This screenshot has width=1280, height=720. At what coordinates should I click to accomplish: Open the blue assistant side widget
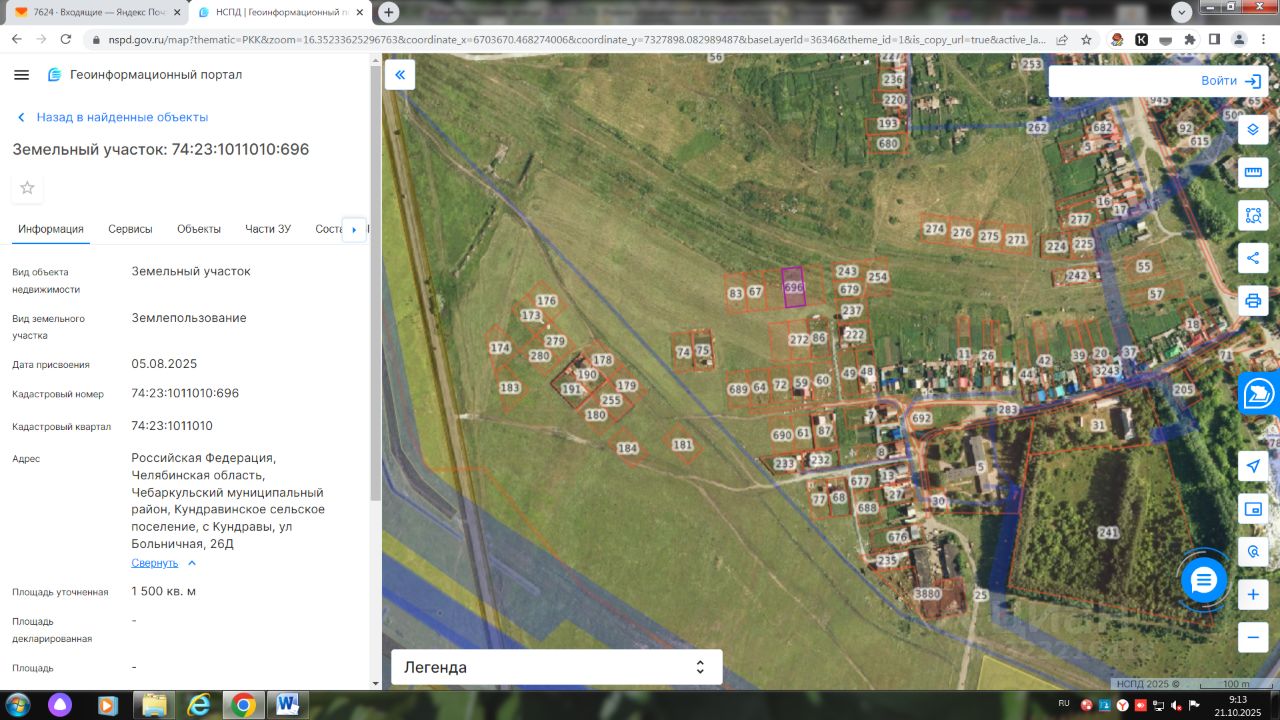point(1259,394)
